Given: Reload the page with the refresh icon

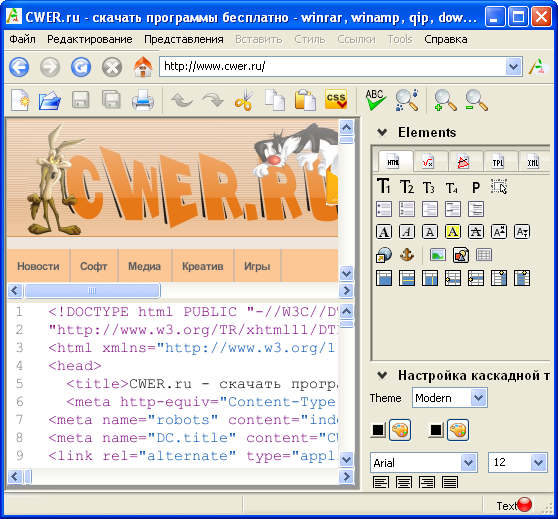Looking at the screenshot, I should [x=81, y=67].
